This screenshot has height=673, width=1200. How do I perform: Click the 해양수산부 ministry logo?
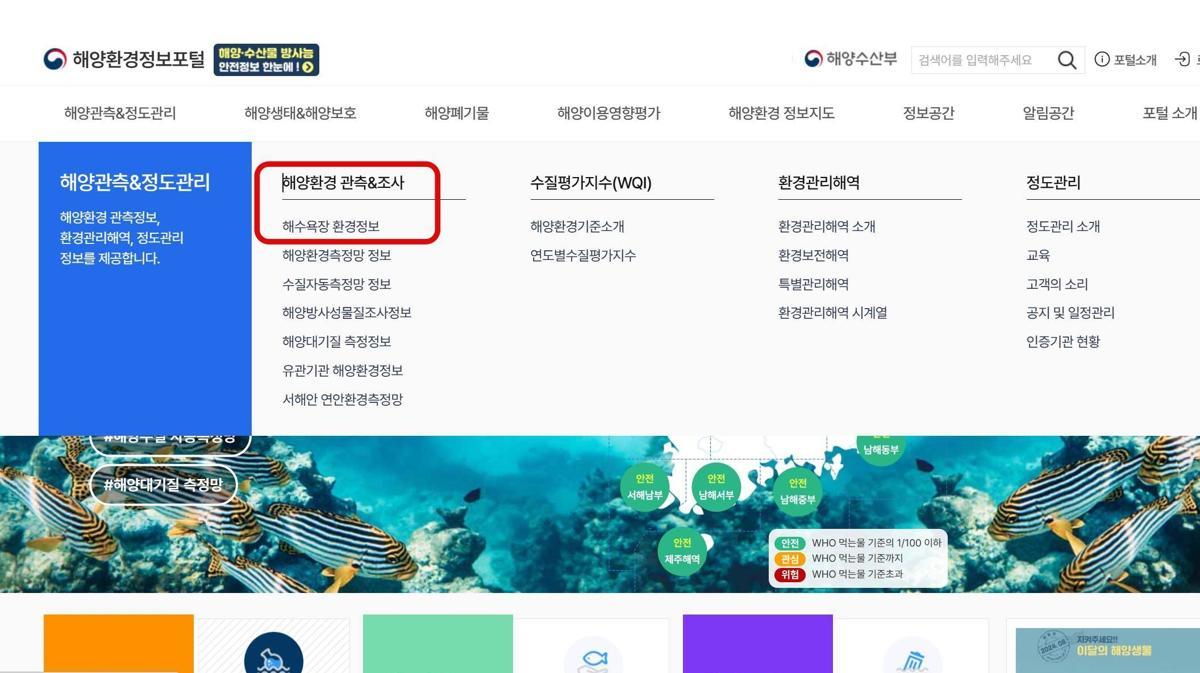click(851, 59)
